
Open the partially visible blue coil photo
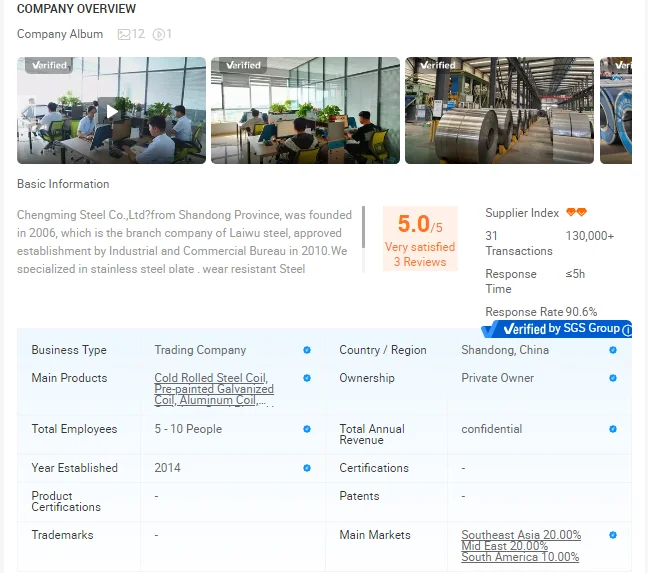tap(616, 110)
